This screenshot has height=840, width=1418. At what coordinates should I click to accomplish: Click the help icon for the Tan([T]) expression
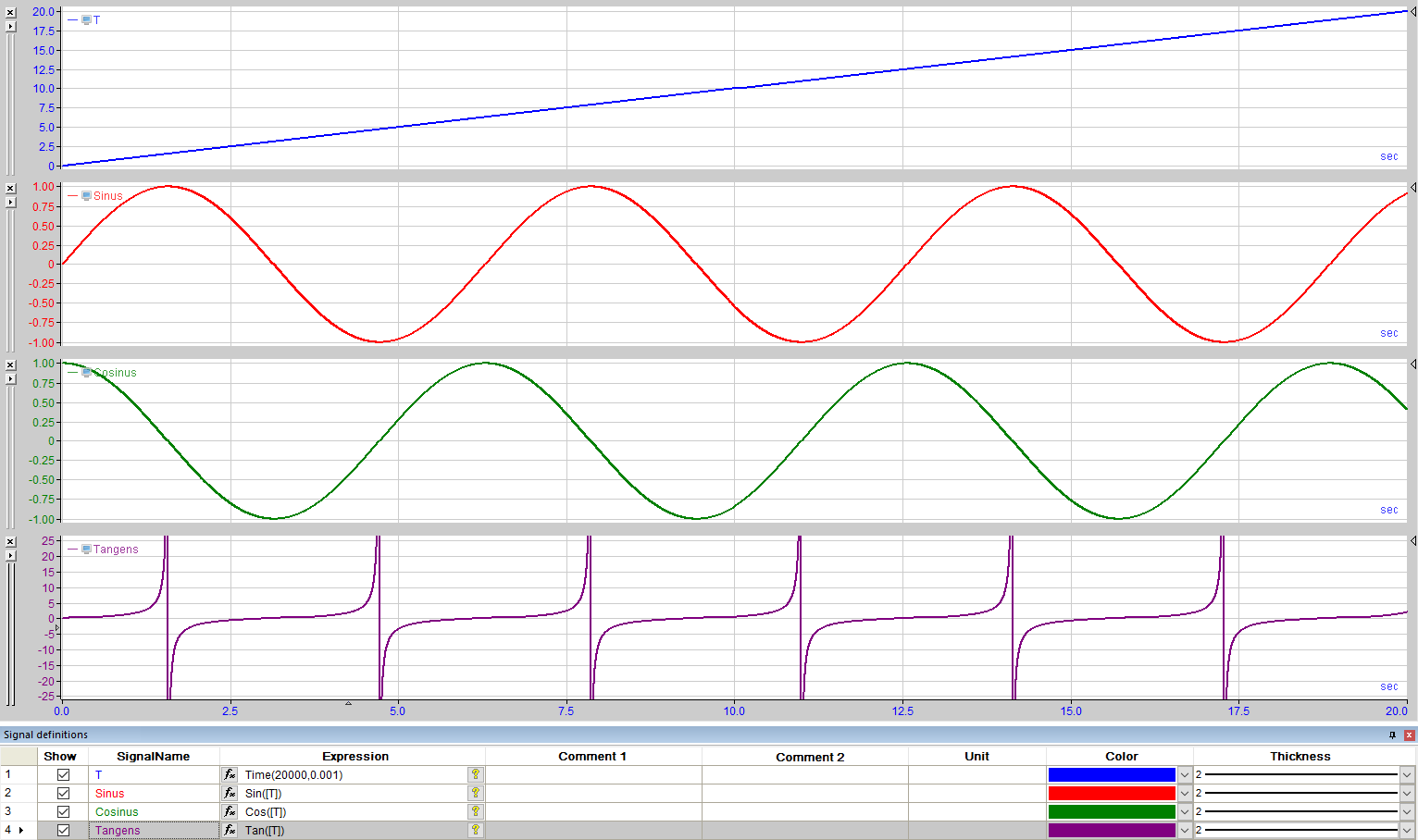tap(476, 830)
